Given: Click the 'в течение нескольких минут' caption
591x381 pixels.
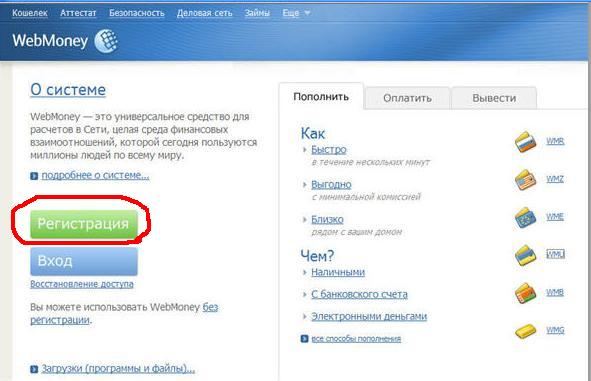Looking at the screenshot, I should point(371,162).
